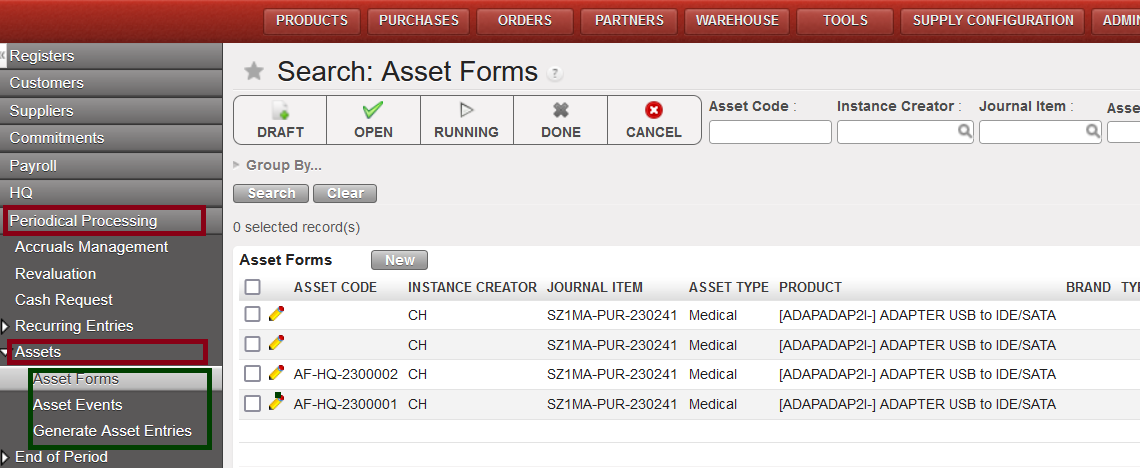Filter by Draft status
The width and height of the screenshot is (1140, 468).
pos(280,120)
